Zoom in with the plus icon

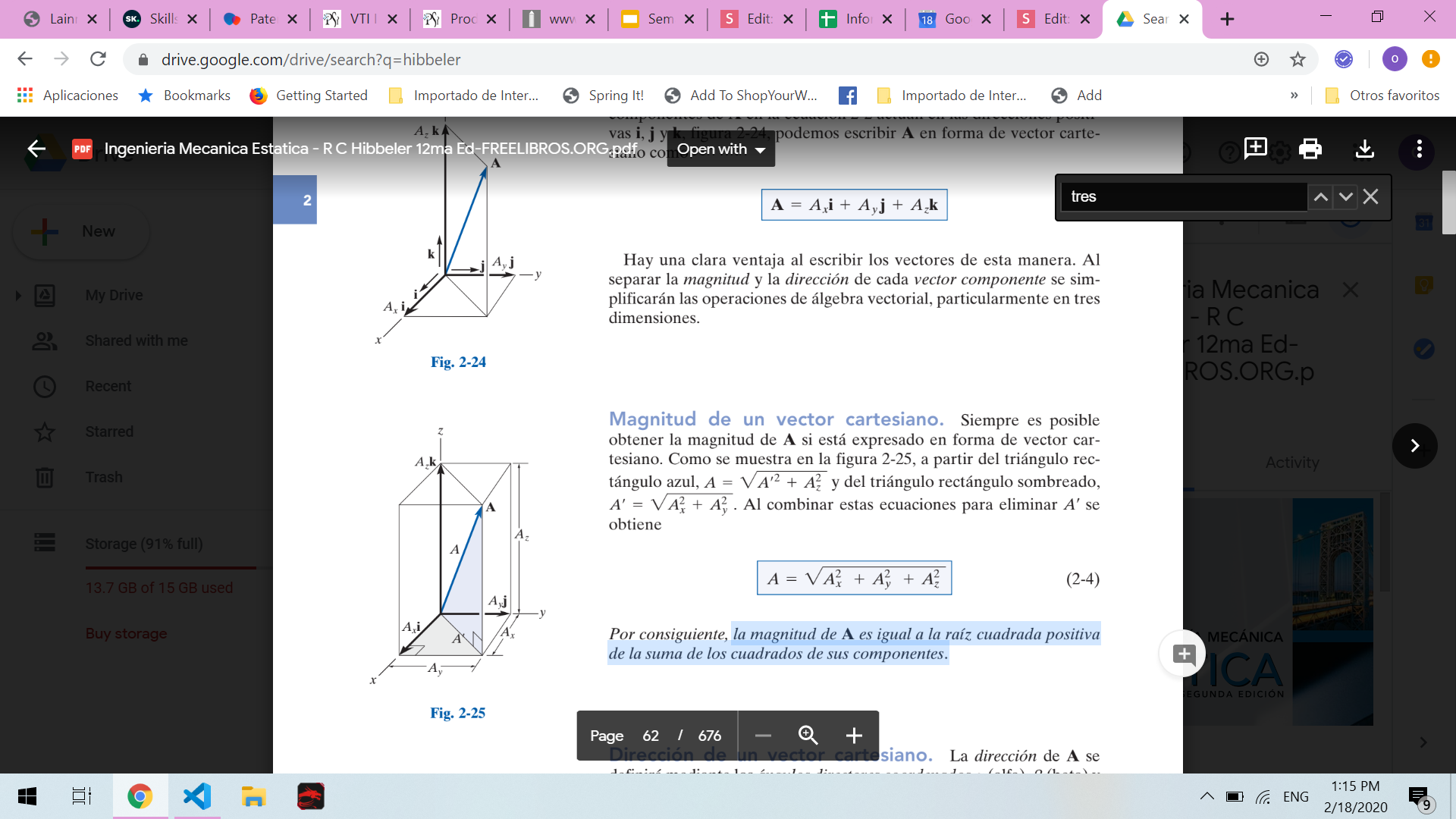coord(854,736)
